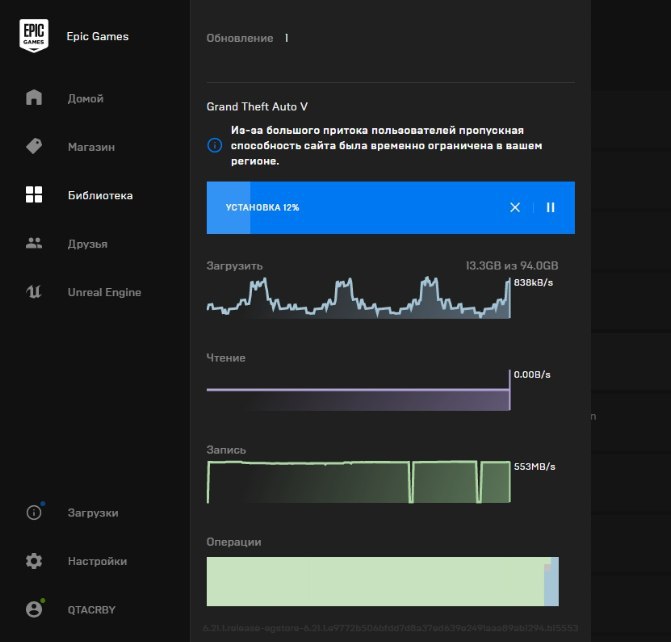
Task: Open the Друзья menu item
Action: tap(87, 244)
